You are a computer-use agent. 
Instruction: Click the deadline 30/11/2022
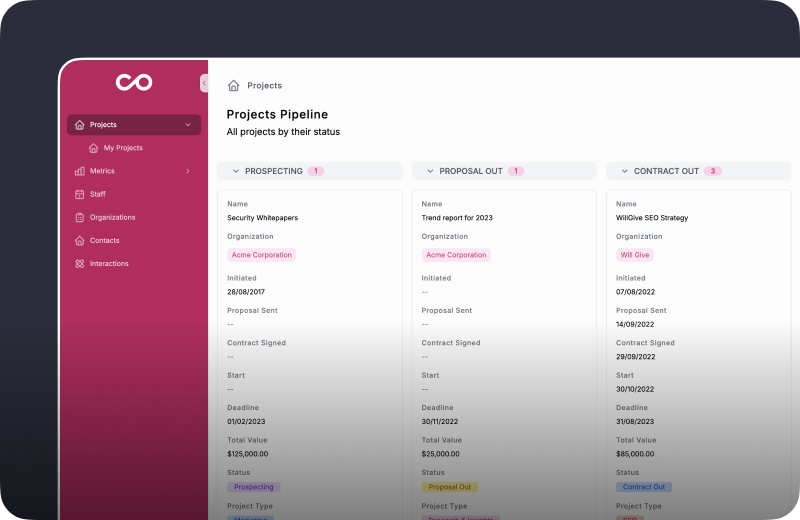coord(440,422)
